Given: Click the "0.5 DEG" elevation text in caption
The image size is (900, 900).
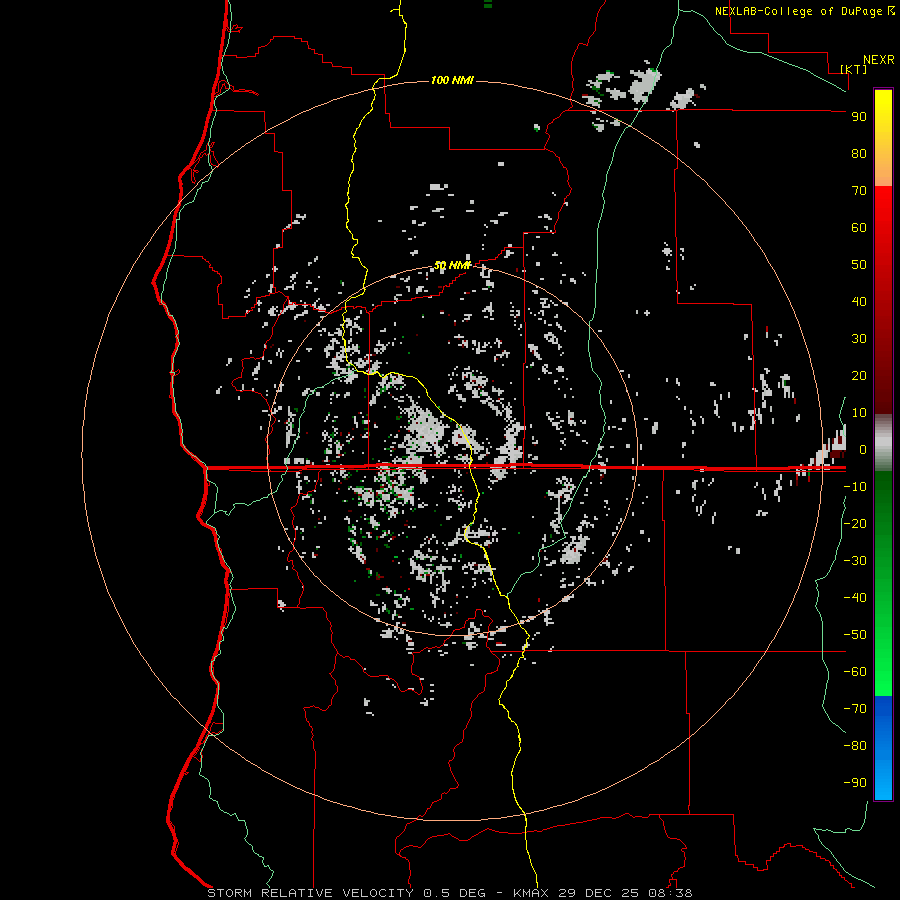Looking at the screenshot, I should 455,893.
